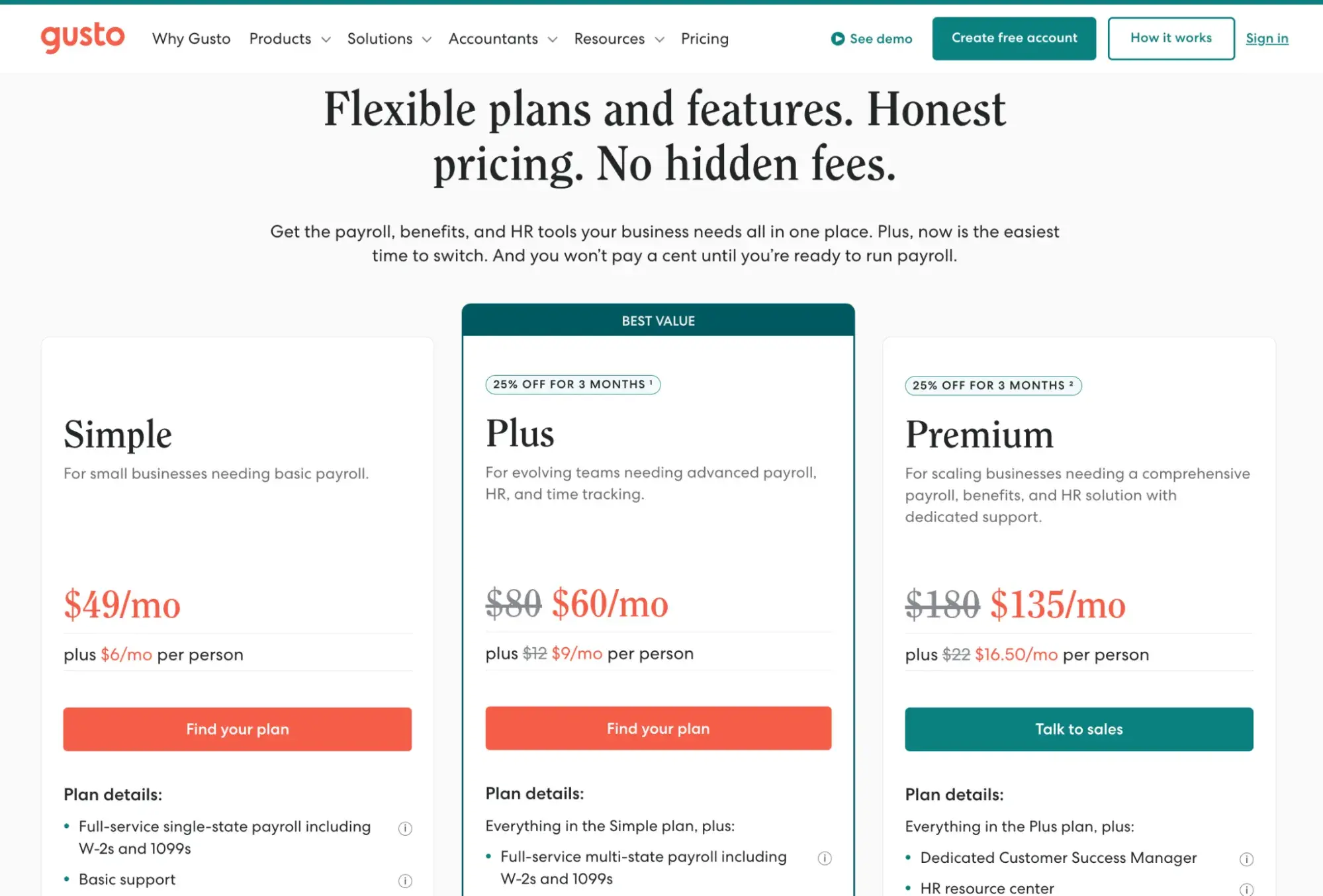Click Find your plan under Plus

tap(659, 729)
